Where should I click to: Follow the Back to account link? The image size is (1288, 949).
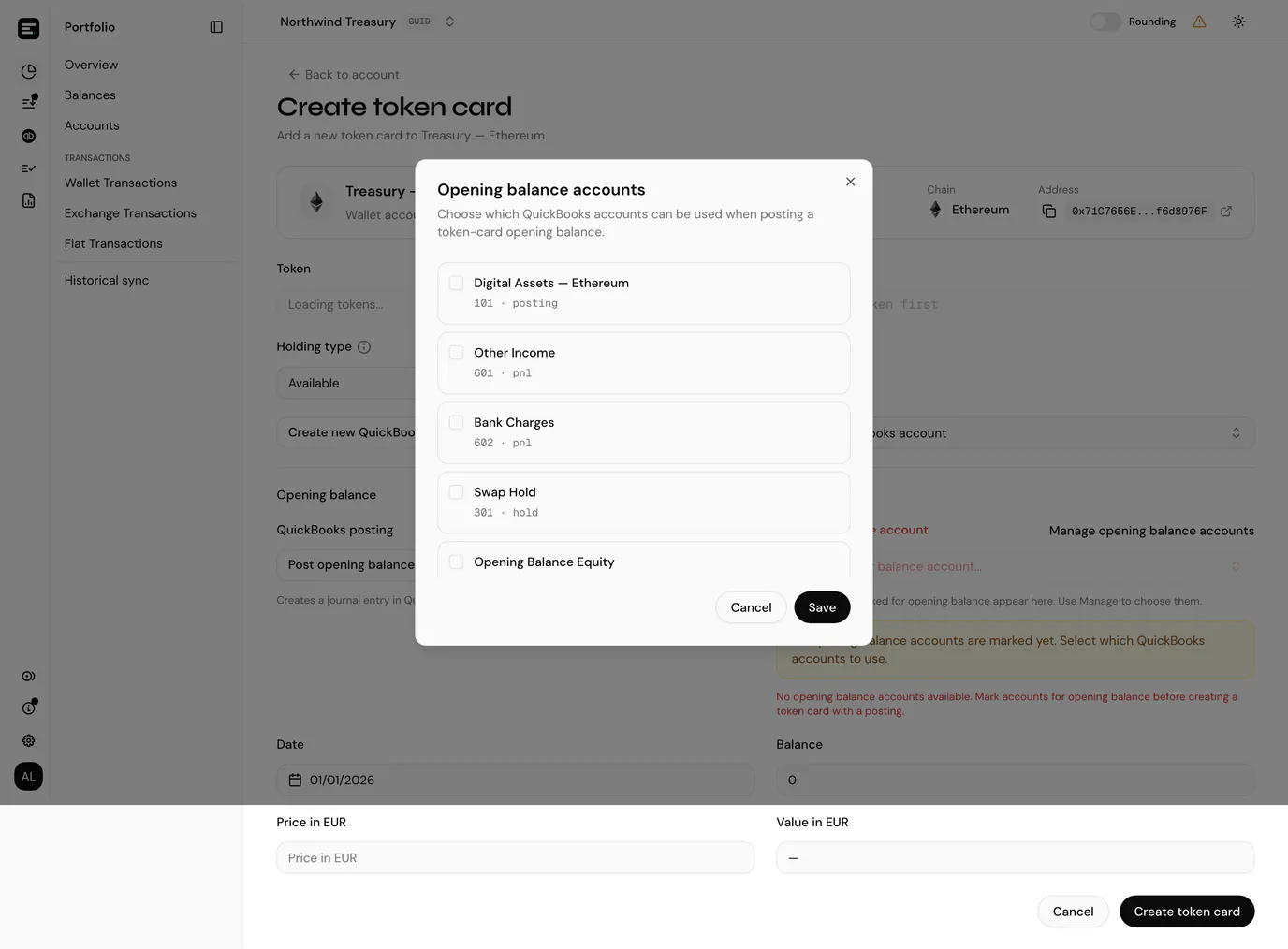(x=344, y=75)
